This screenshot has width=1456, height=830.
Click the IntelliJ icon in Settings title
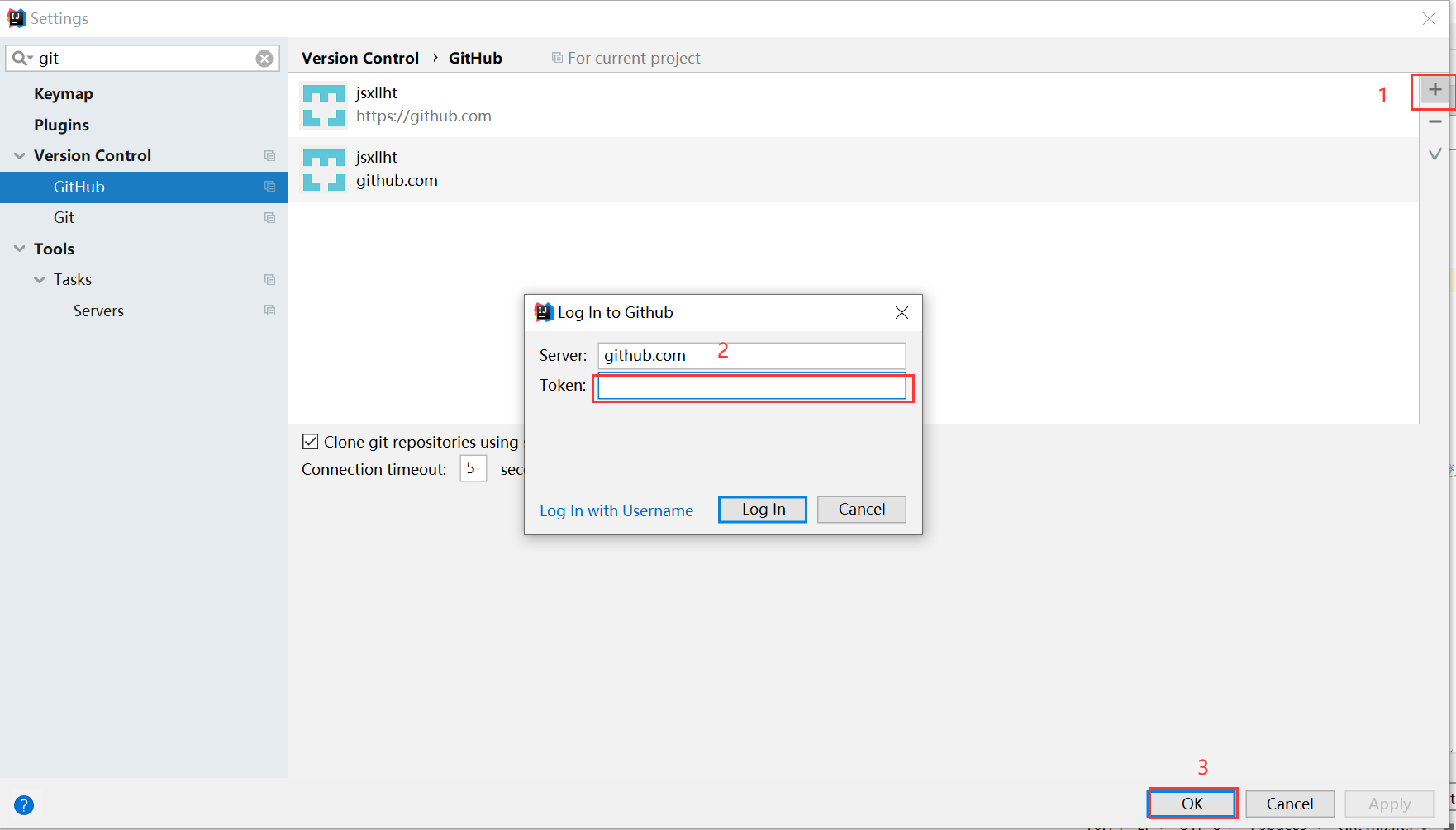click(16, 18)
